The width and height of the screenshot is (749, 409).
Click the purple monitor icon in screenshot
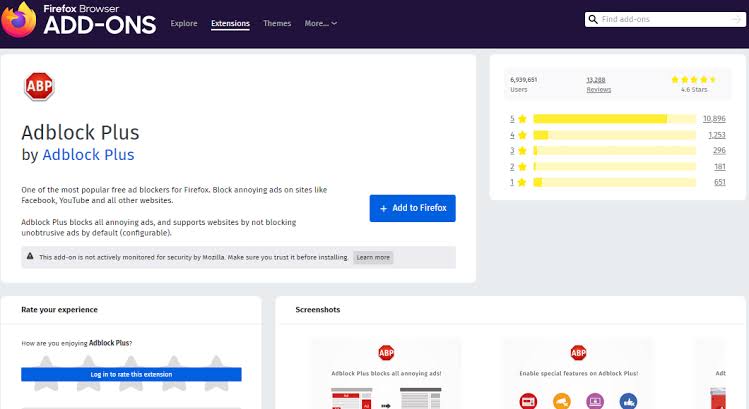coord(595,401)
